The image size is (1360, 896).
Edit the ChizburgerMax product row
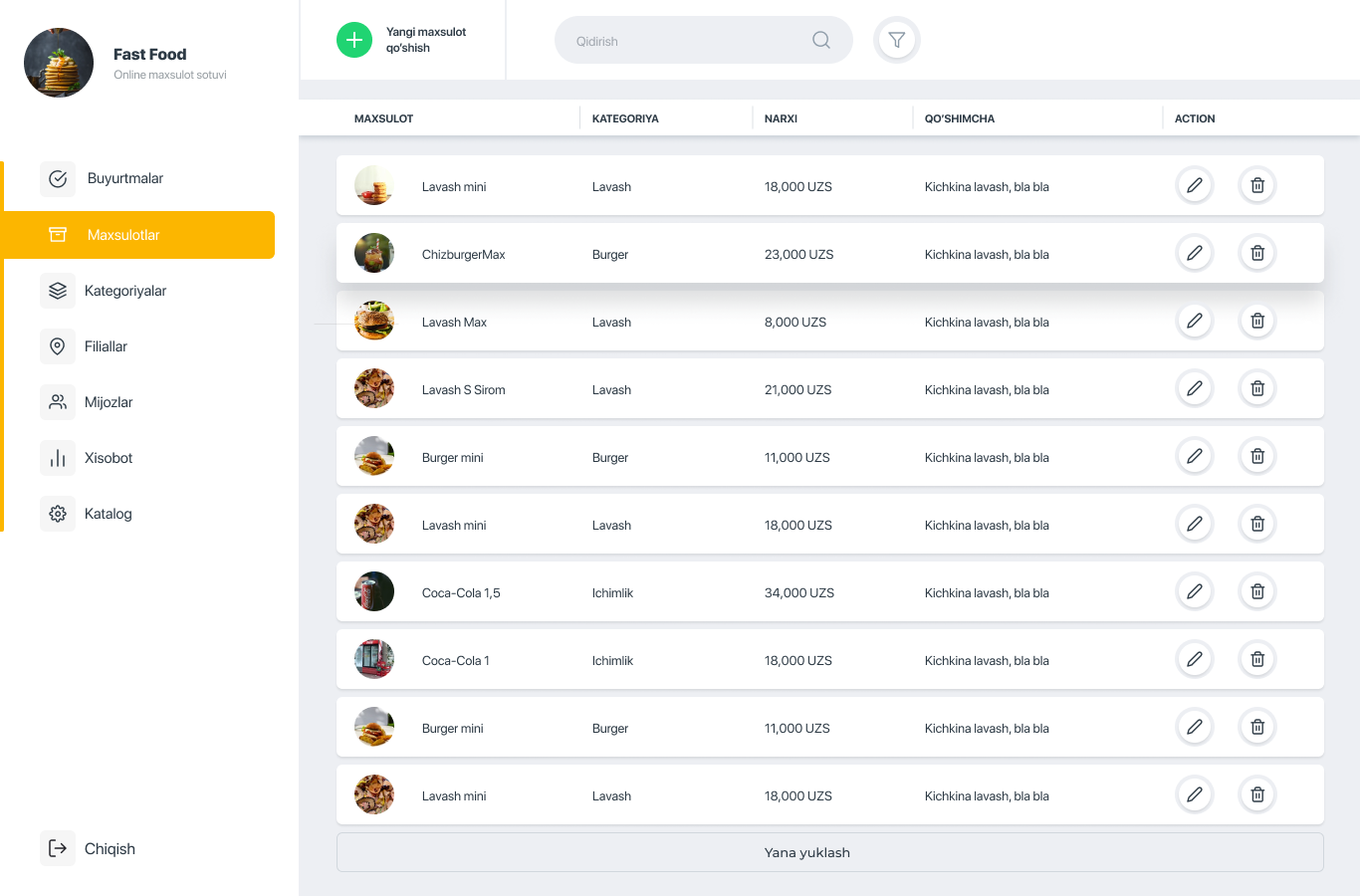click(x=1194, y=253)
